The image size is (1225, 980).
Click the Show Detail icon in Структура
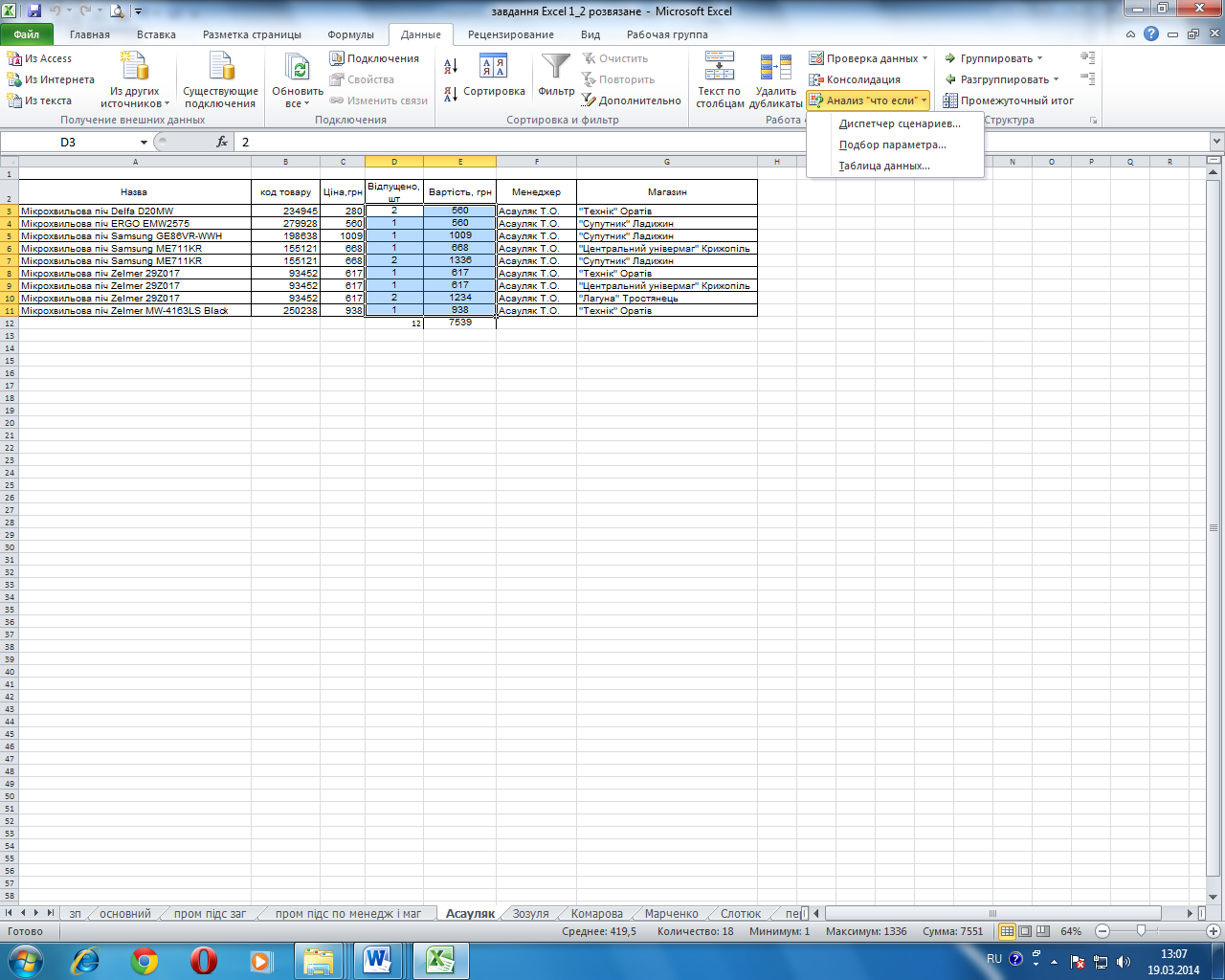click(1087, 58)
